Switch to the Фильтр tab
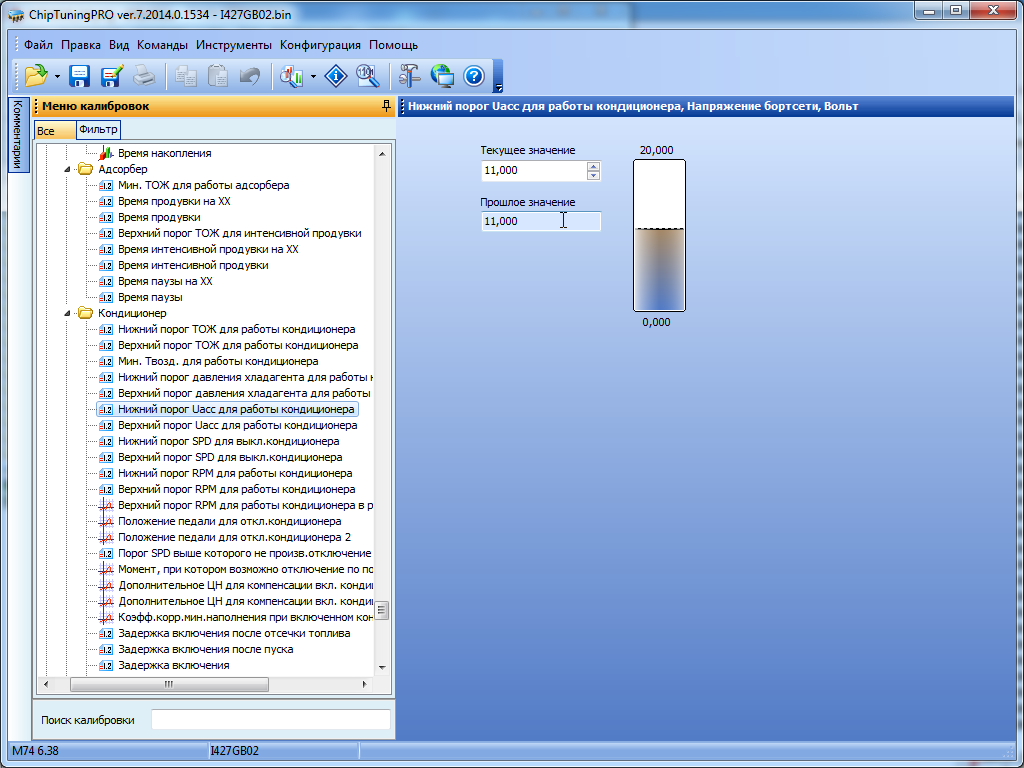Image resolution: width=1024 pixels, height=768 pixels. tap(98, 130)
